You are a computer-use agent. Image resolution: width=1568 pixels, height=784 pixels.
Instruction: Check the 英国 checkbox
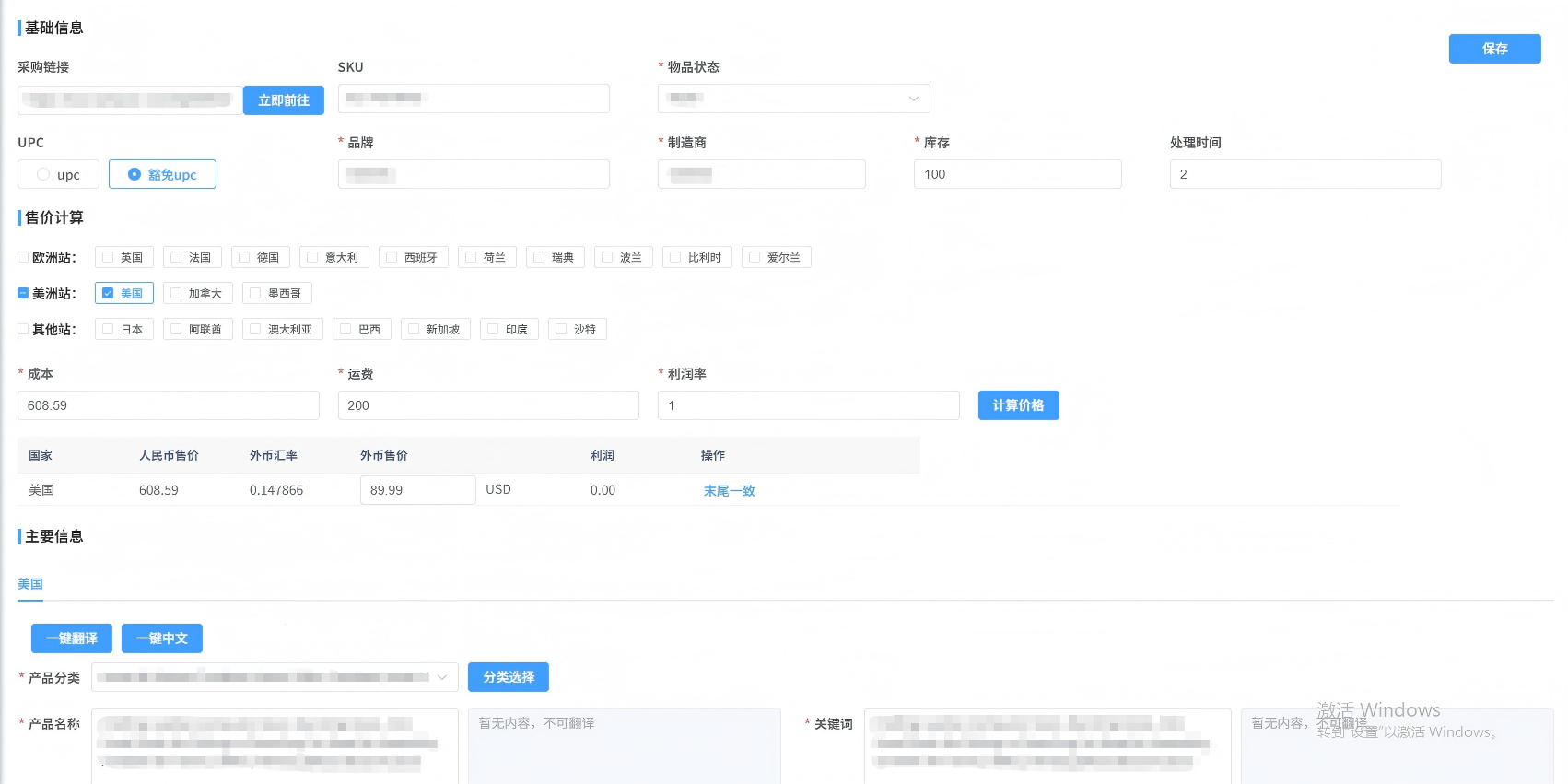[108, 258]
